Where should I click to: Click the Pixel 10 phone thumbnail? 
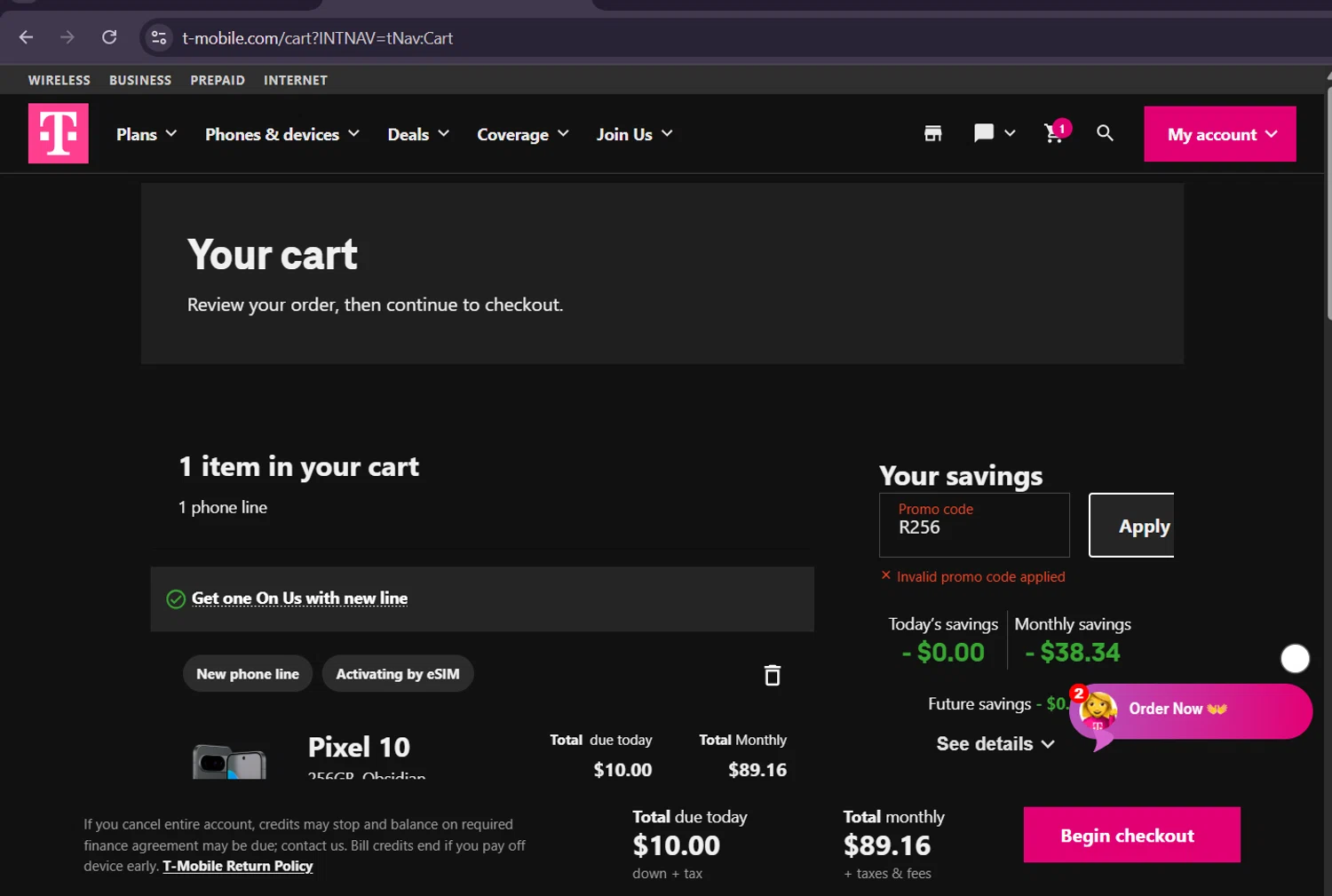(229, 762)
